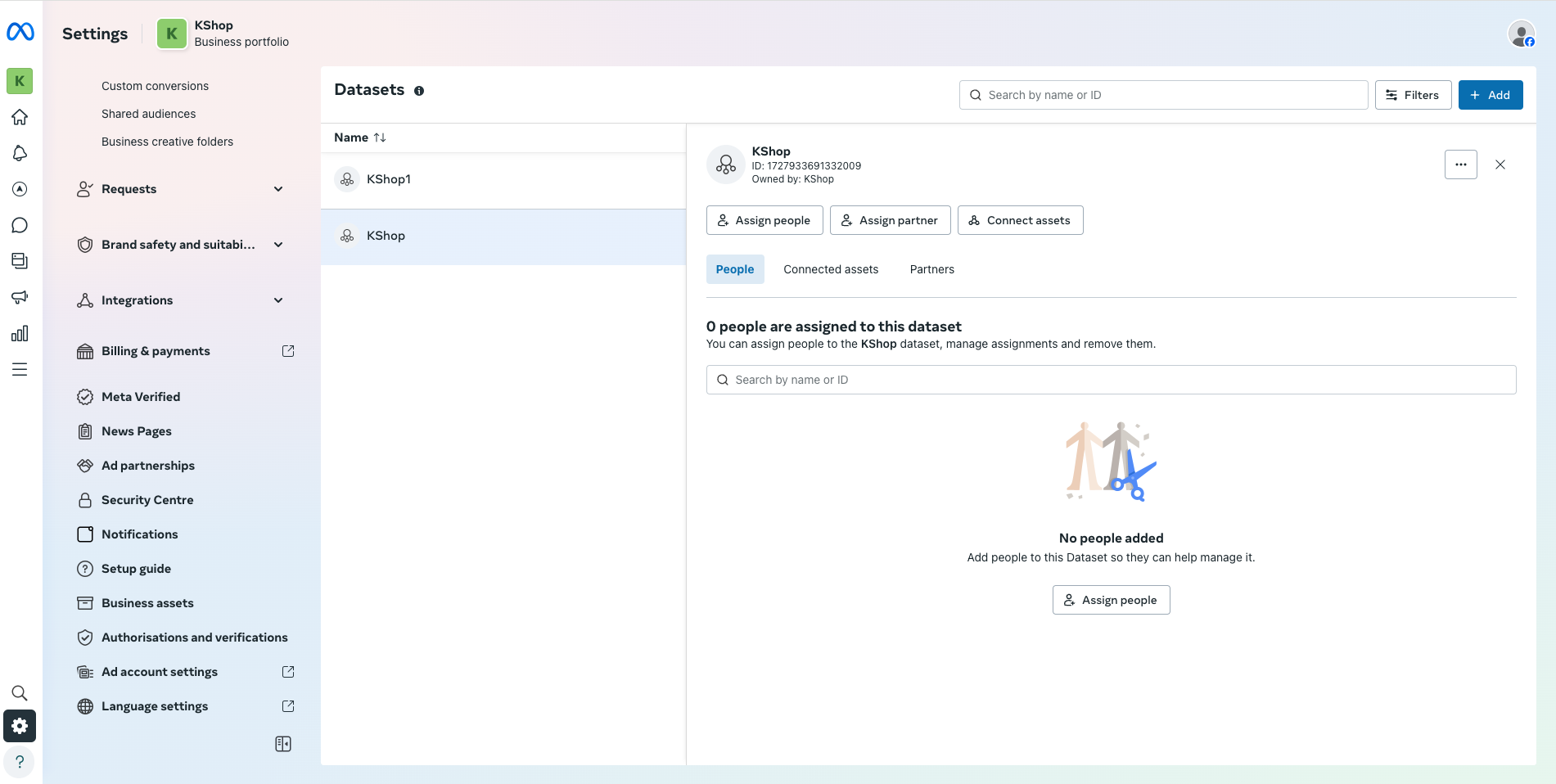Sort datasets by the Name arrows
This screenshot has width=1556, height=784.
click(x=380, y=137)
